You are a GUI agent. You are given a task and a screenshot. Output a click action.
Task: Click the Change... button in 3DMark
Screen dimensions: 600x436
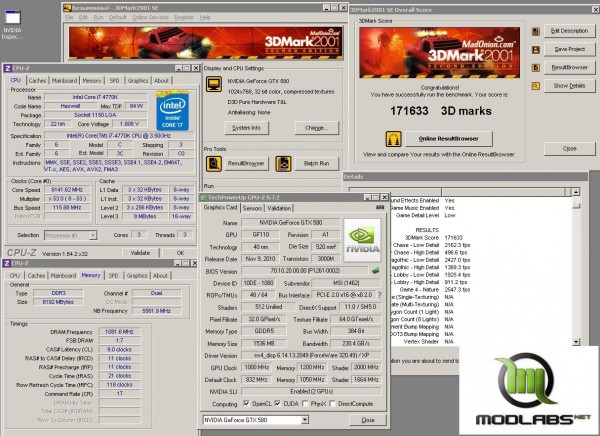[x=316, y=128]
